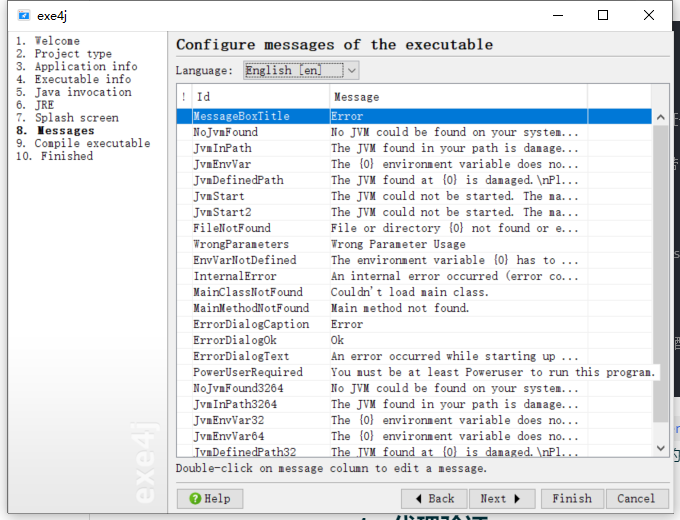This screenshot has height=520, width=680.
Task: Select the PowerUserRequired message row
Action: pyautogui.click(x=247, y=372)
